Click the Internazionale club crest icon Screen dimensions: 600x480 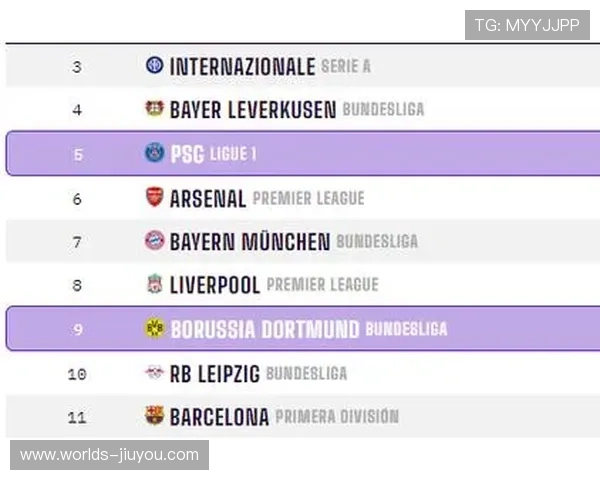154,66
